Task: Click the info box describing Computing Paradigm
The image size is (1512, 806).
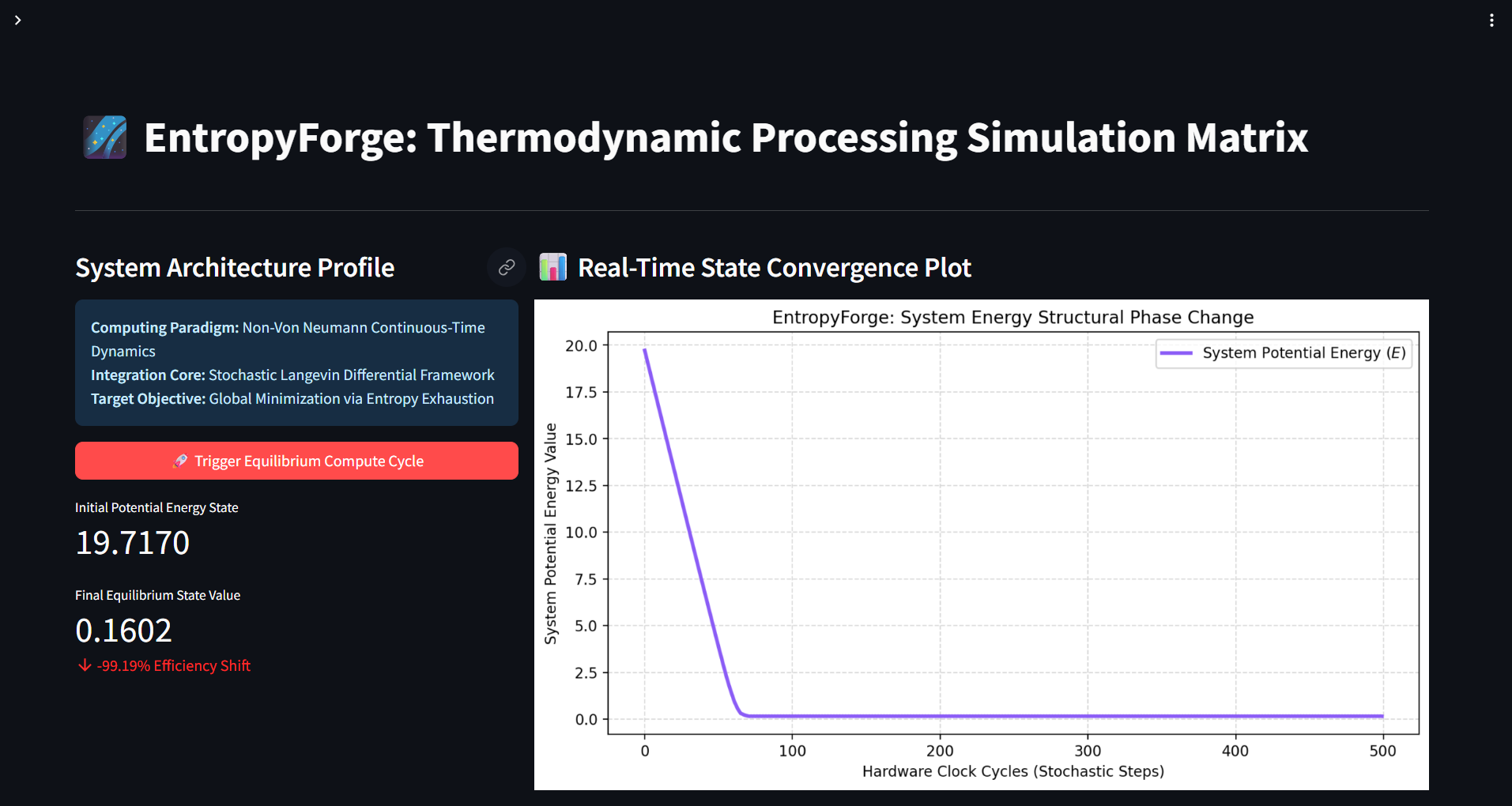Action: click(x=296, y=363)
